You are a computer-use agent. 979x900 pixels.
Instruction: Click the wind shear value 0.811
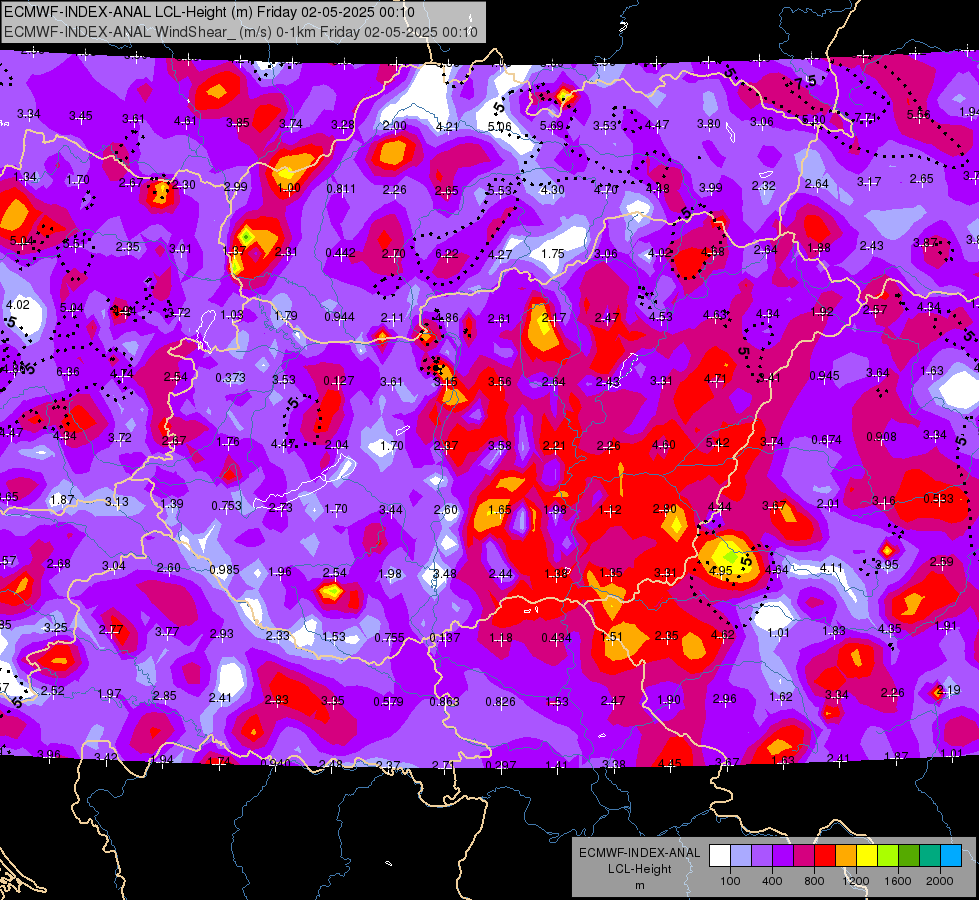coord(341,189)
